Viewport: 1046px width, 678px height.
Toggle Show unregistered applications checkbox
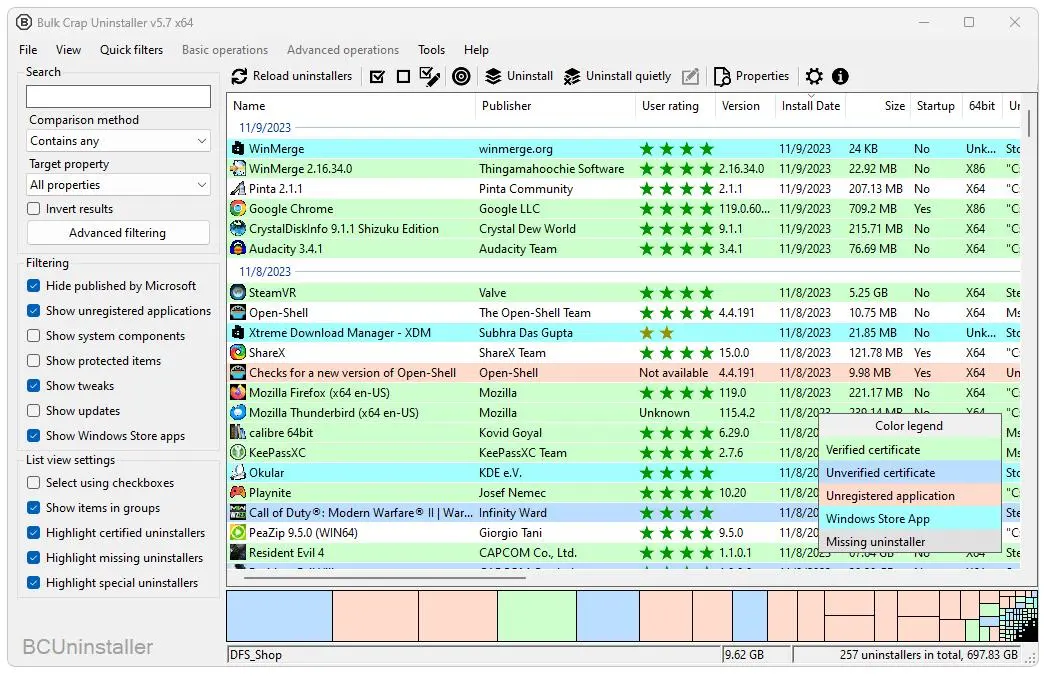(x=33, y=311)
